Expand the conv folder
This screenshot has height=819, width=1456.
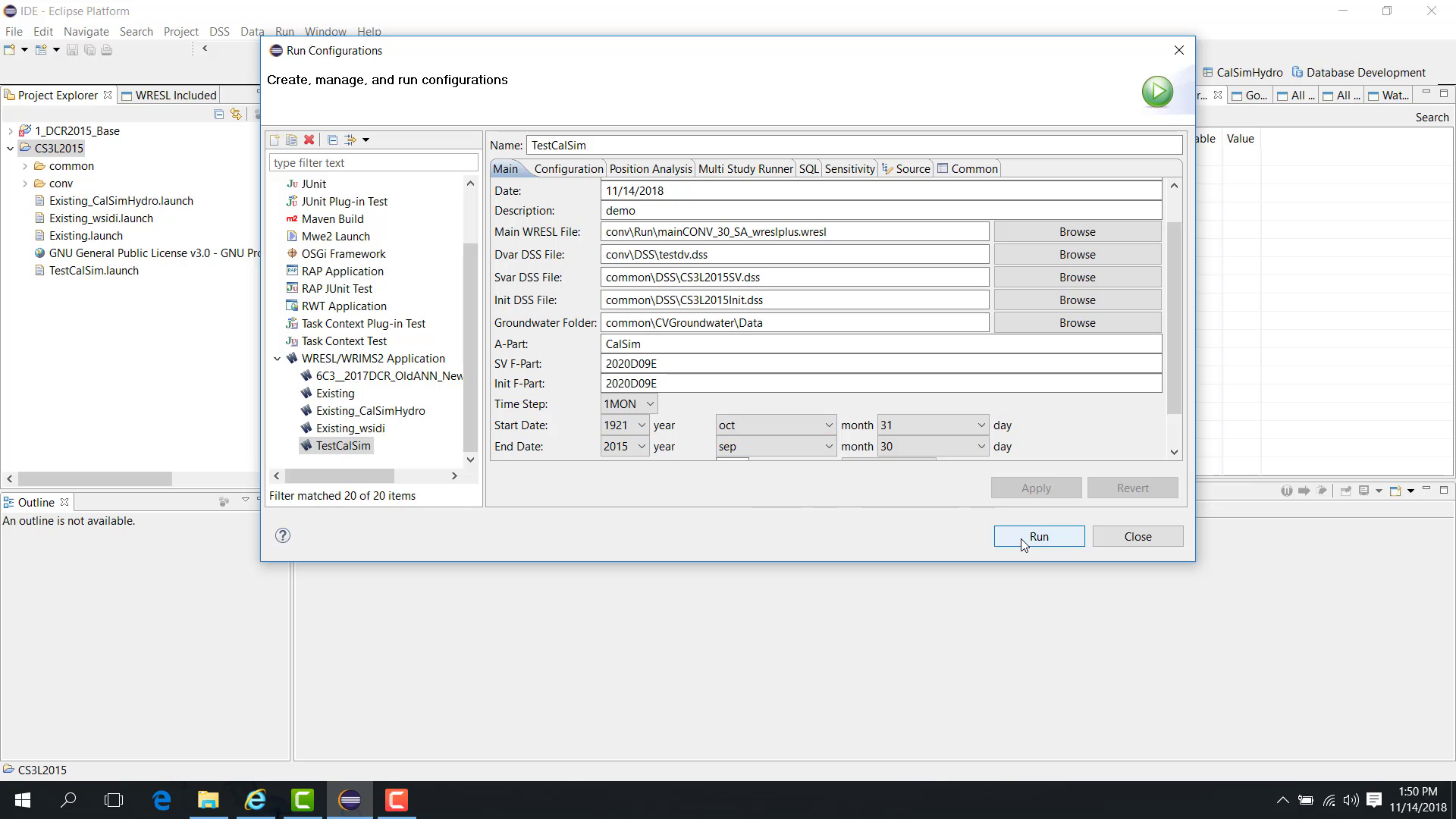click(25, 184)
